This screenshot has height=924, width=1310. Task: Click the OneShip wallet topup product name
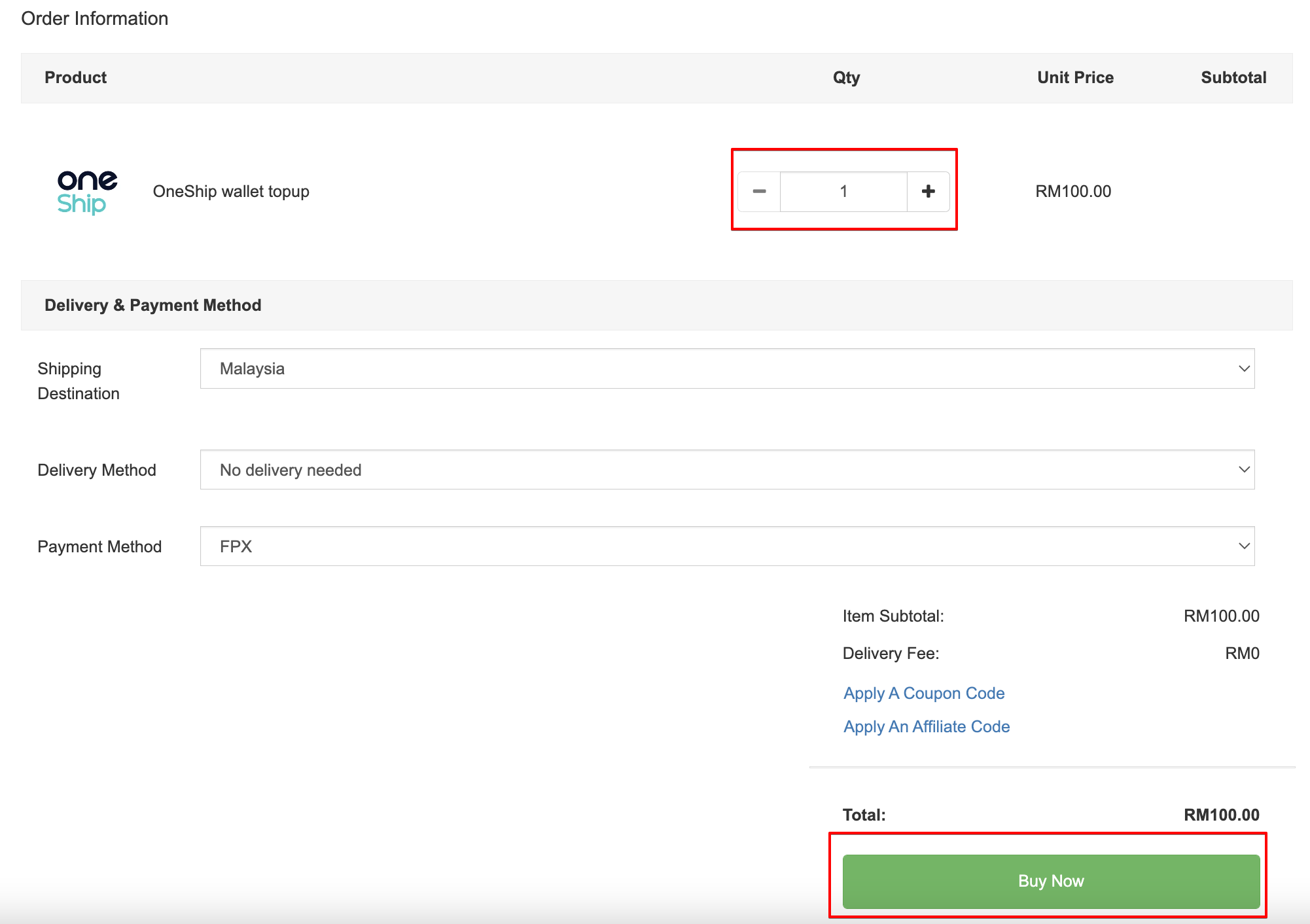[231, 192]
